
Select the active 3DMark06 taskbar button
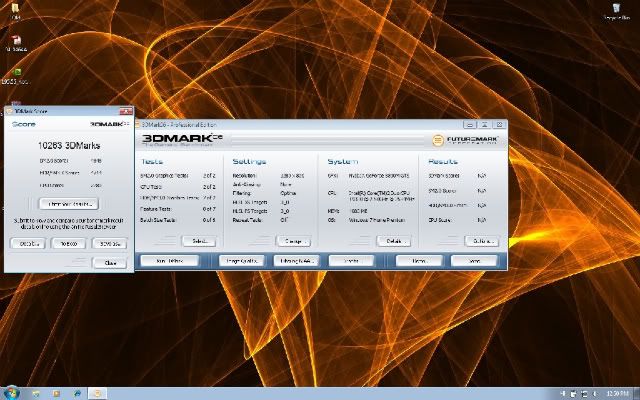[98, 394]
